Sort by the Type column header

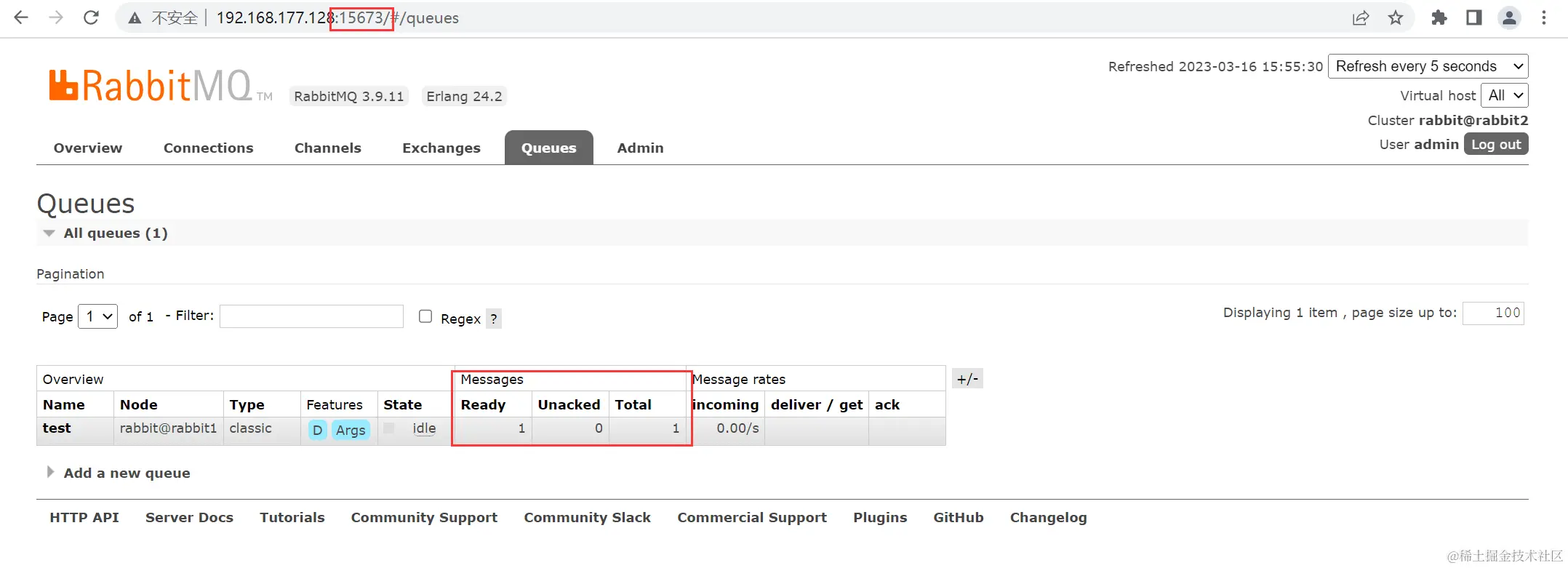247,405
